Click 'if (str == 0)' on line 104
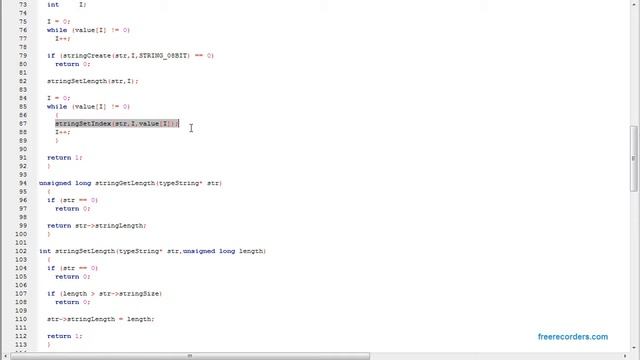 pyautogui.click(x=73, y=268)
